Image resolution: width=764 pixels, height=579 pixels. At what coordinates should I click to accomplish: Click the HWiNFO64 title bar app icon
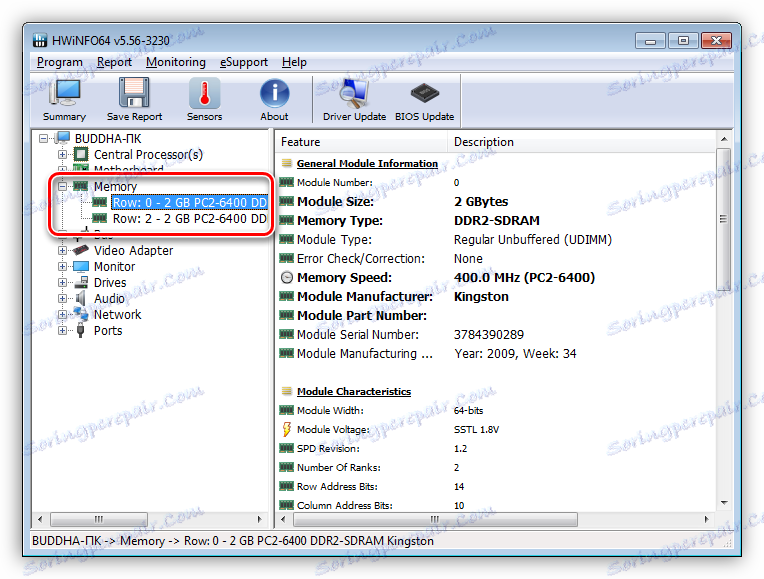point(40,40)
